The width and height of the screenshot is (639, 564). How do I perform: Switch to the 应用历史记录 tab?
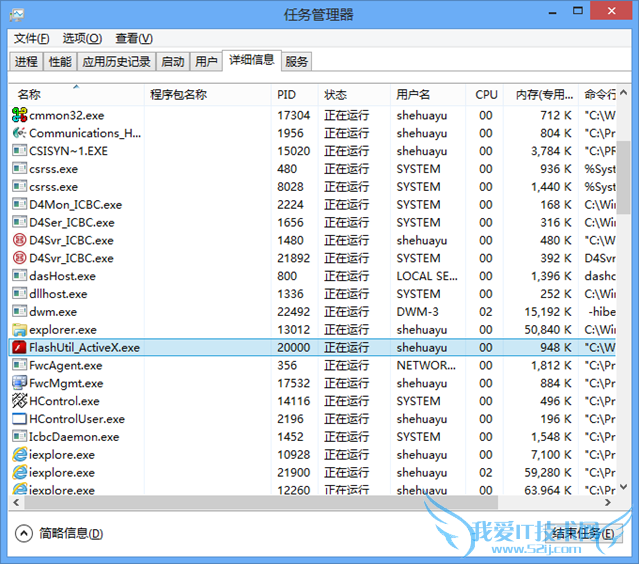[x=117, y=62]
